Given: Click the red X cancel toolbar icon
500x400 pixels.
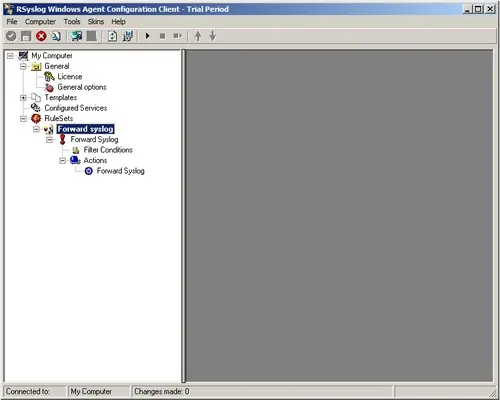Looking at the screenshot, I should pyautogui.click(x=41, y=36).
